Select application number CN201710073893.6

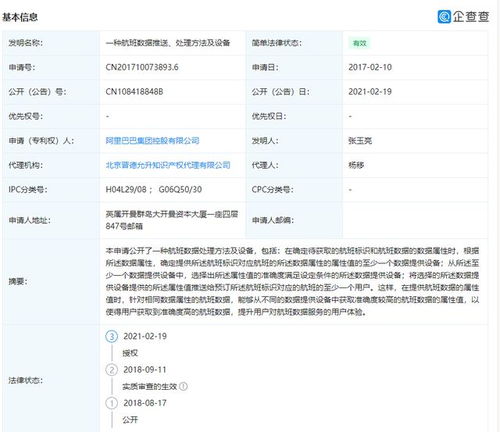tap(142, 67)
